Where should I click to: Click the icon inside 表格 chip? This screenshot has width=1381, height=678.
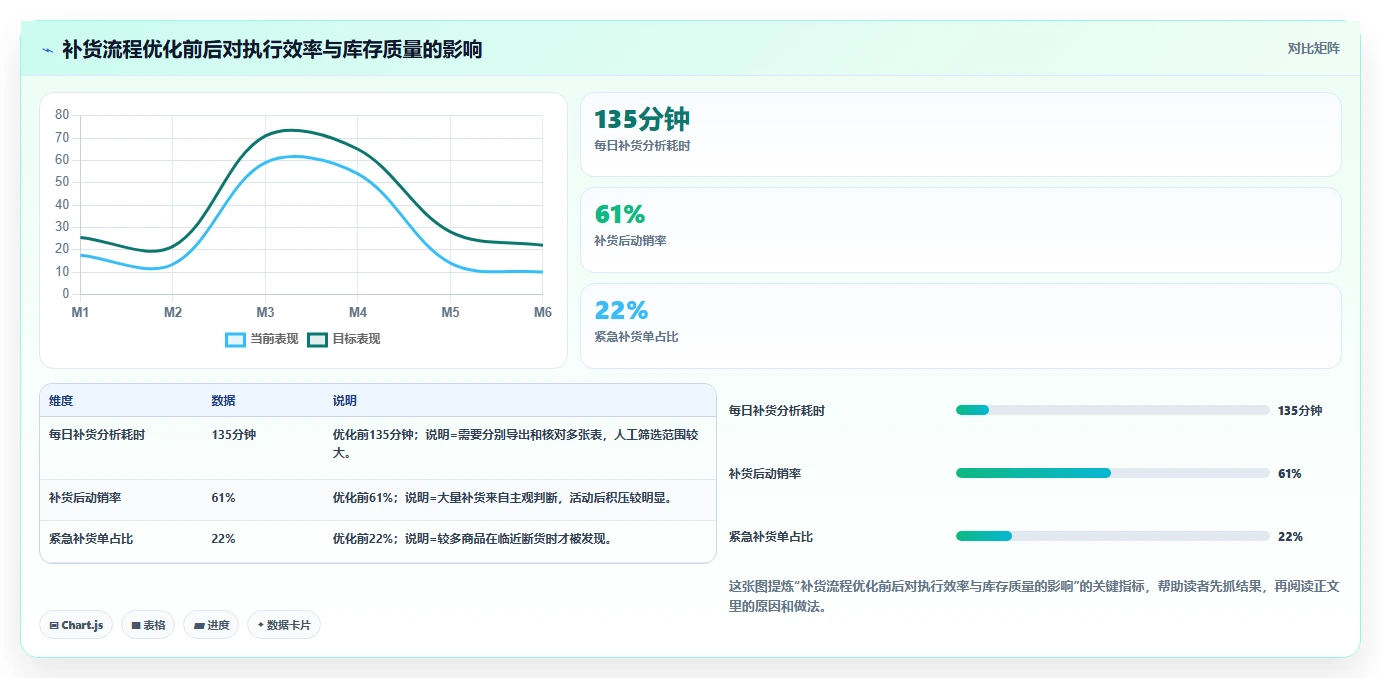(x=136, y=626)
